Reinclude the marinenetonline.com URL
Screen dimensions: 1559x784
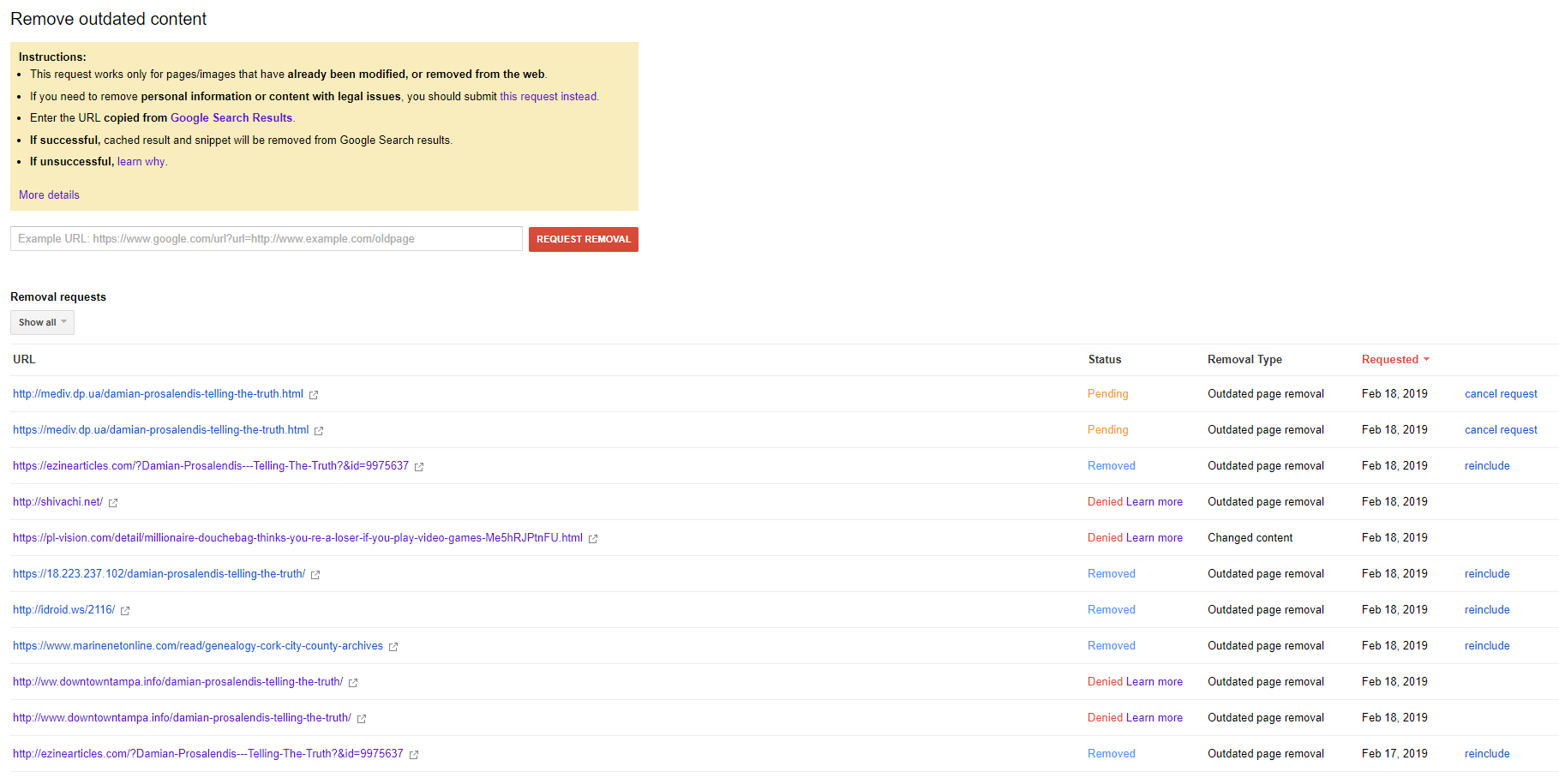click(1487, 646)
